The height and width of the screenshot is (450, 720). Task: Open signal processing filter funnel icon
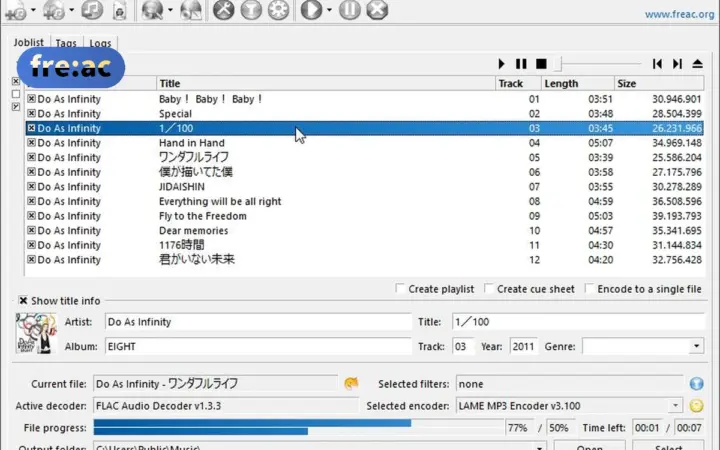point(251,10)
